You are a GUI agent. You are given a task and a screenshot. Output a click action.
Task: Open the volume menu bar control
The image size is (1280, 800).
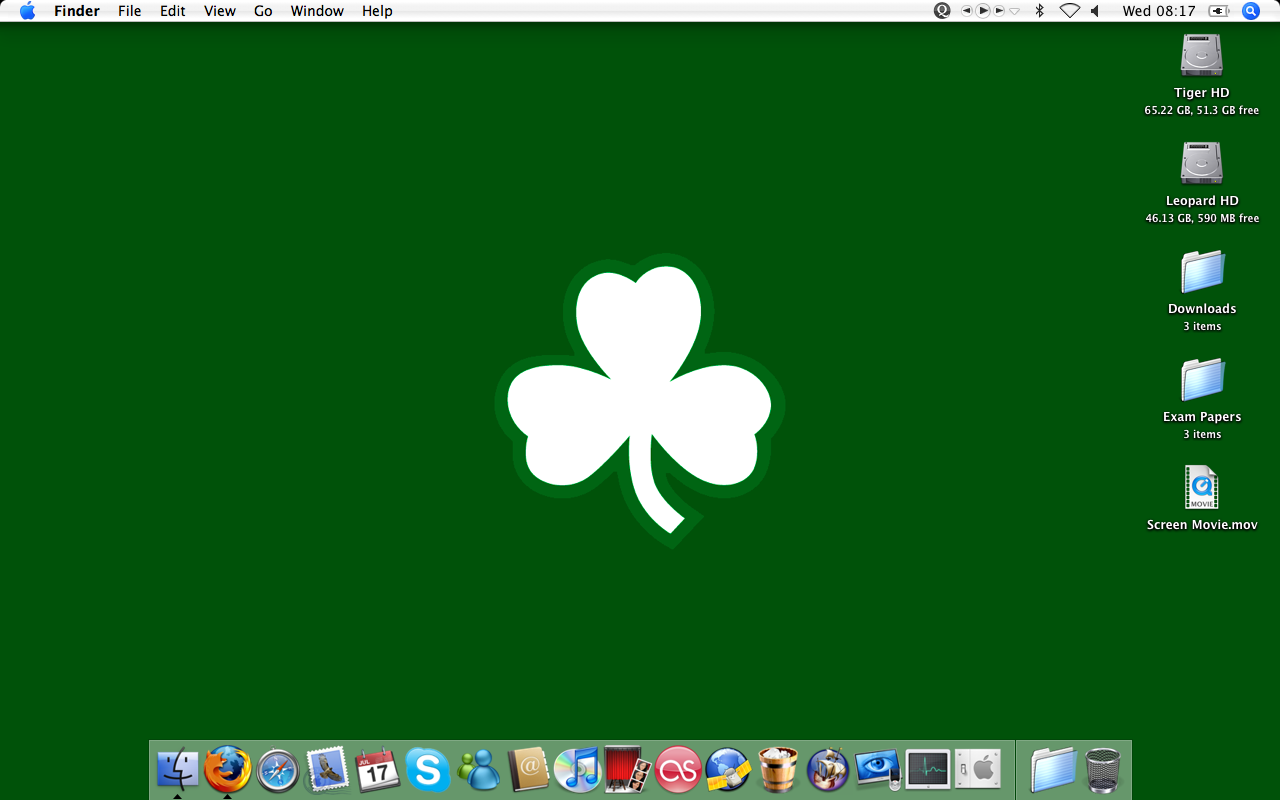1095,11
